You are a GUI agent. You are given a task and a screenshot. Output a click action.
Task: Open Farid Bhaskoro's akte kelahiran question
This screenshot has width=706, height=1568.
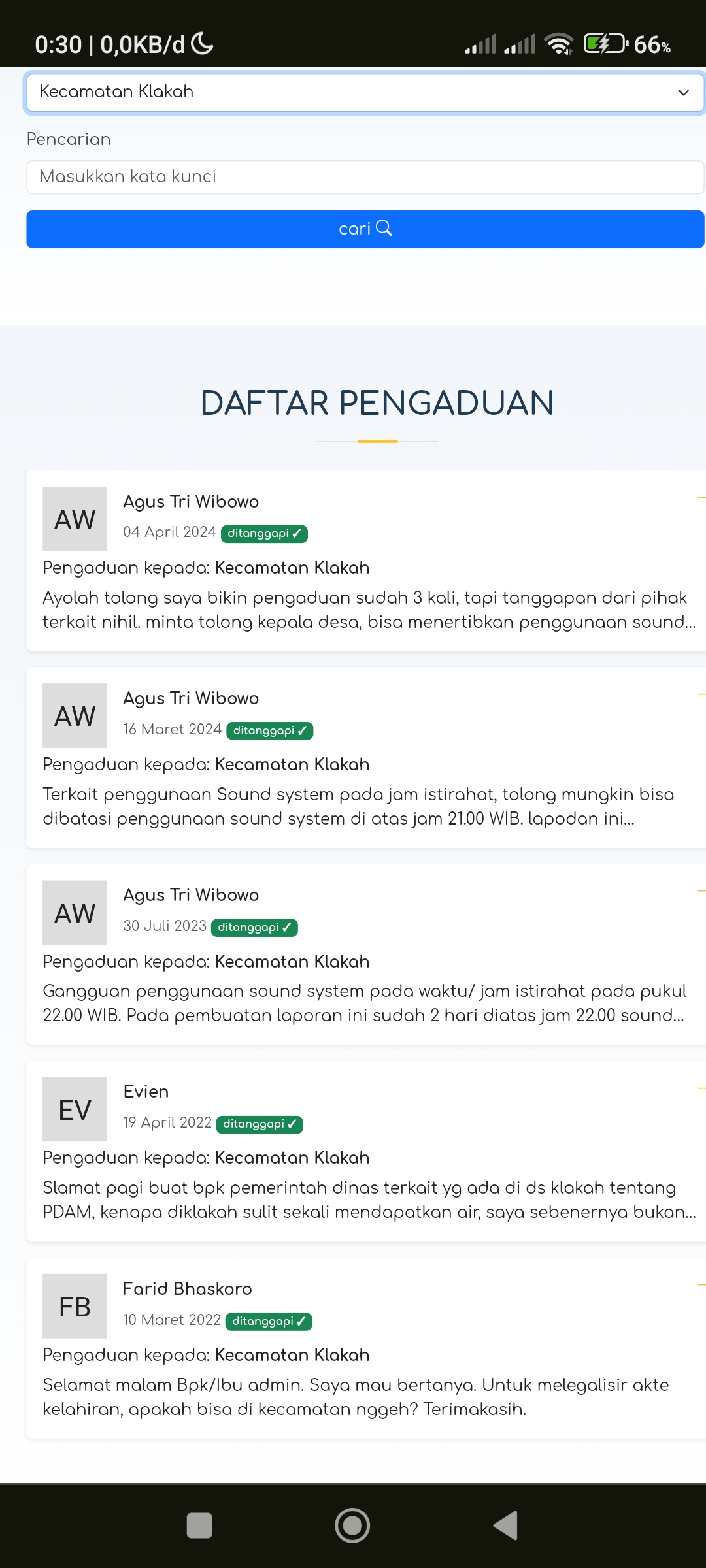[356, 1397]
